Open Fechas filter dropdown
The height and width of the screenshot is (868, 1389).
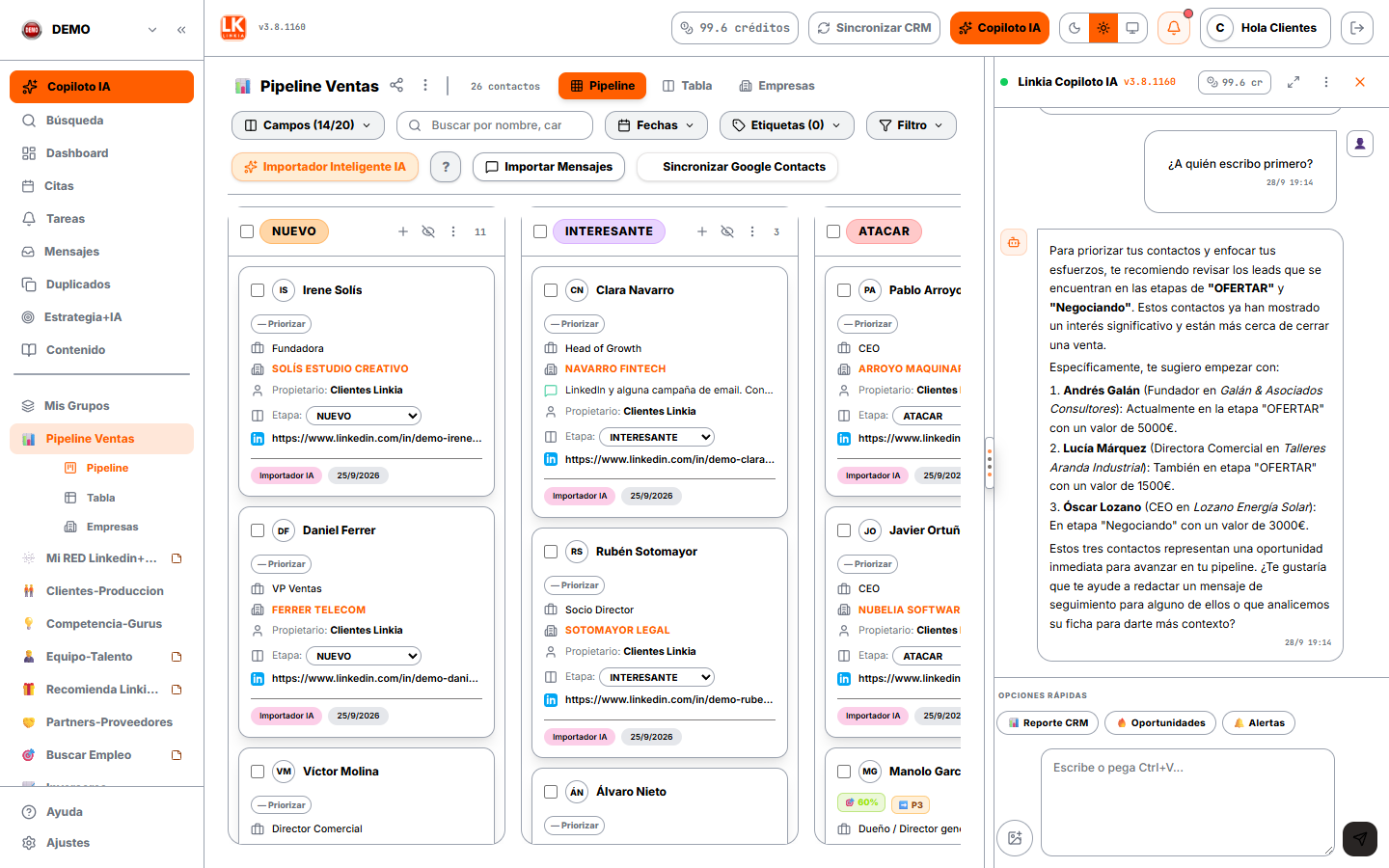[656, 125]
